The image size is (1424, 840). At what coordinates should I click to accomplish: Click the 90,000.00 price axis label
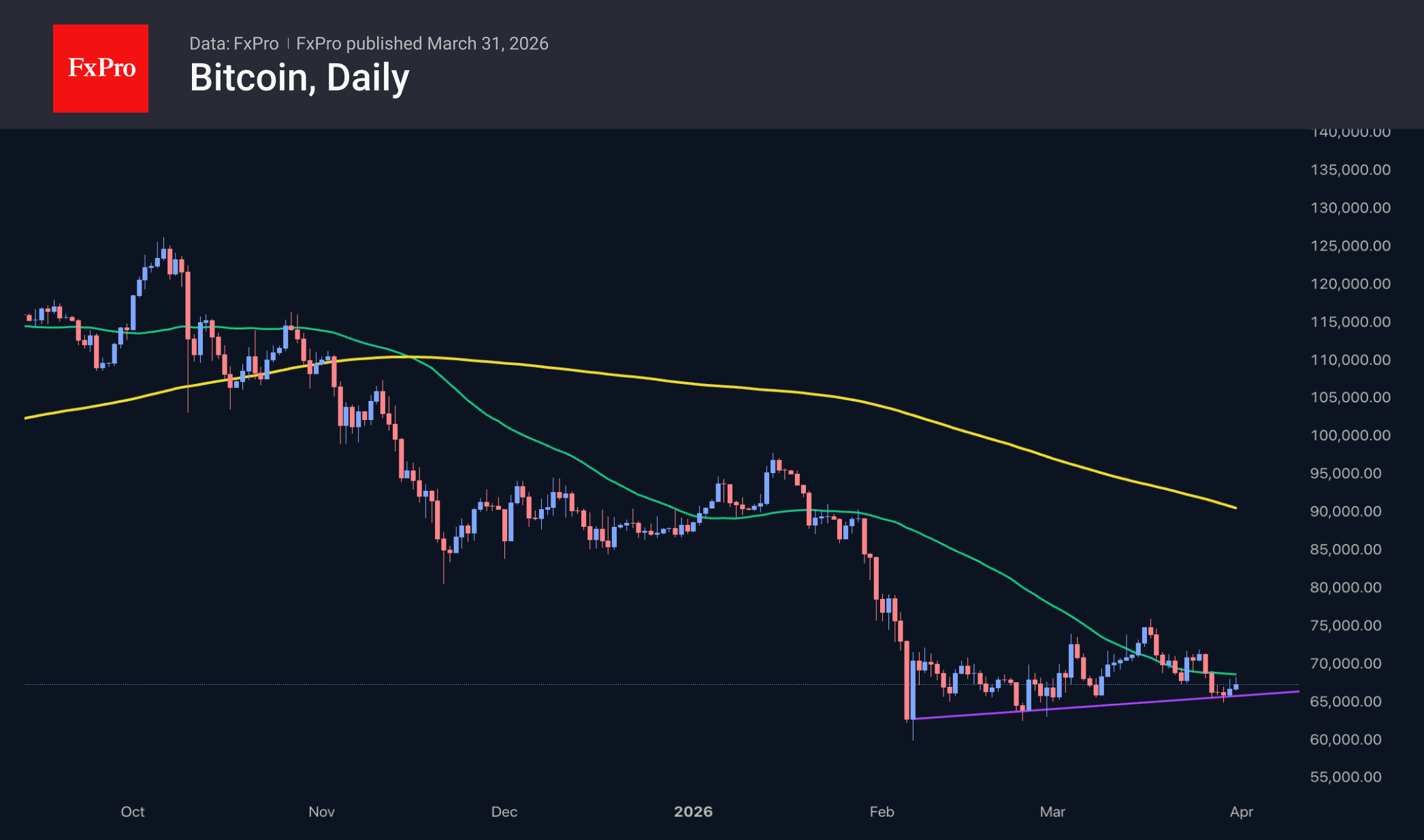click(x=1346, y=511)
